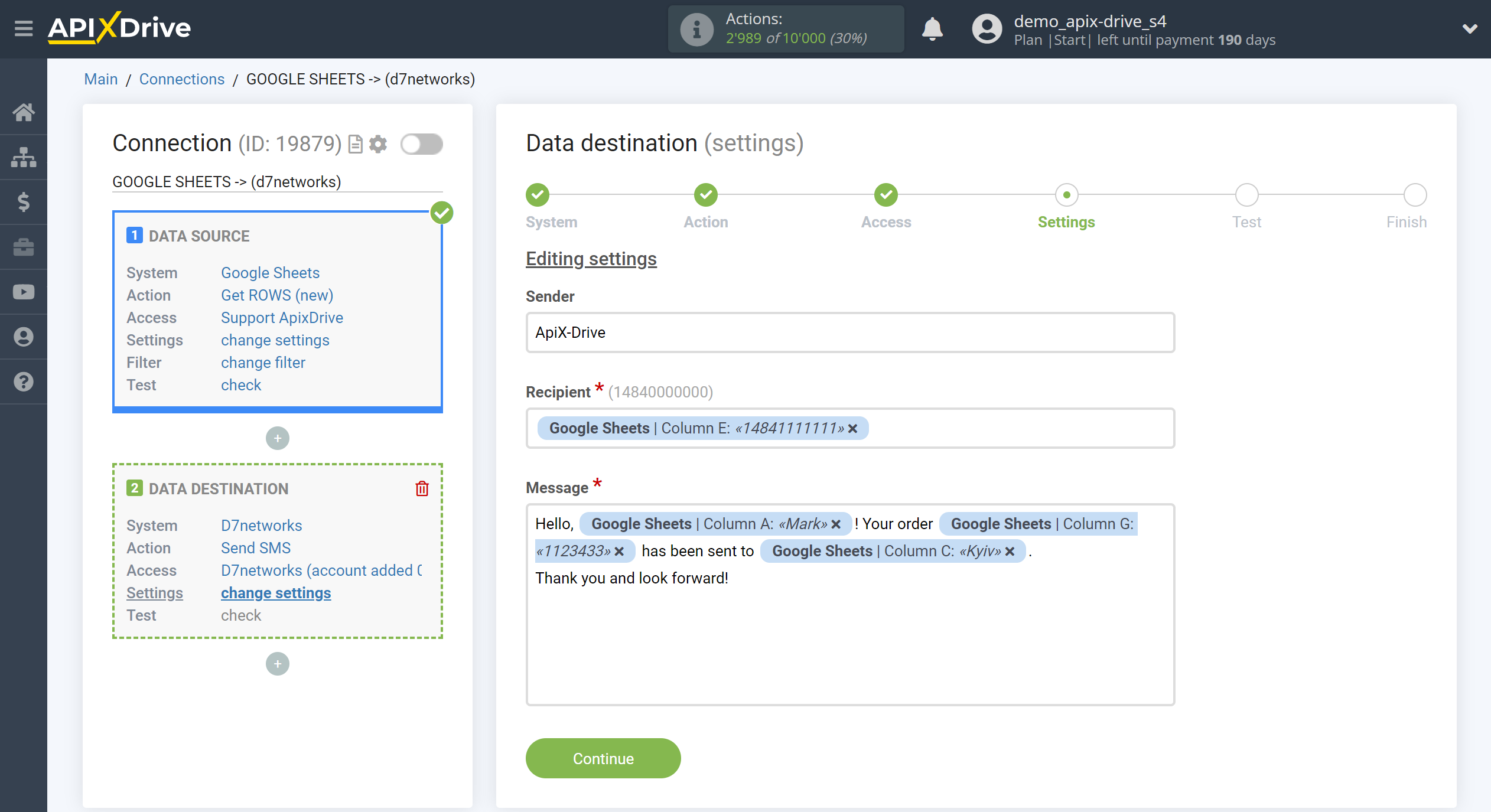
Task: Open the connection notes document icon
Action: click(x=355, y=144)
